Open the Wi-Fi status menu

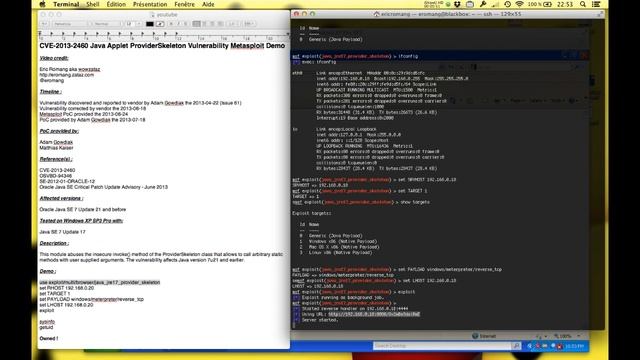519,4
